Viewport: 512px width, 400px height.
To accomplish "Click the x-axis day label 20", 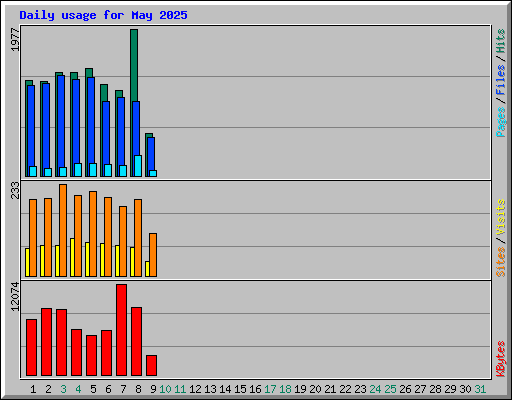I will coord(315,389).
